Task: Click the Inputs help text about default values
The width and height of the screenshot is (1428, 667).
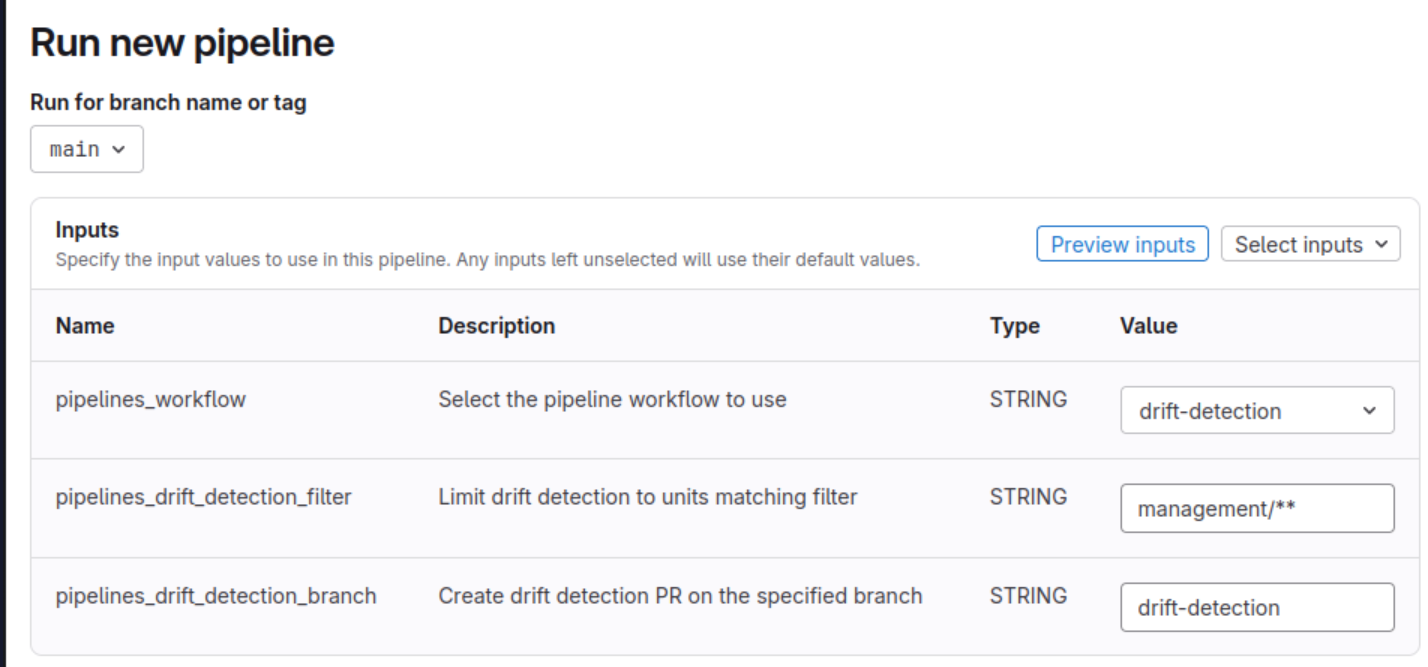Action: (x=487, y=260)
